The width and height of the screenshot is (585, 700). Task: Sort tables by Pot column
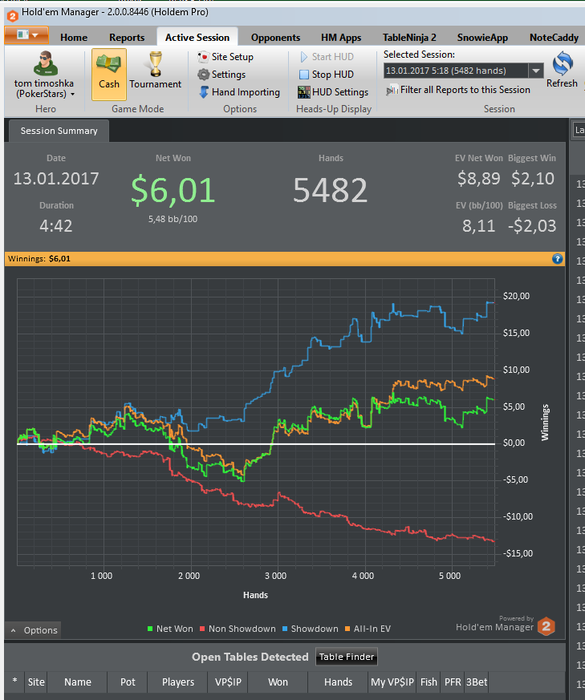127,682
